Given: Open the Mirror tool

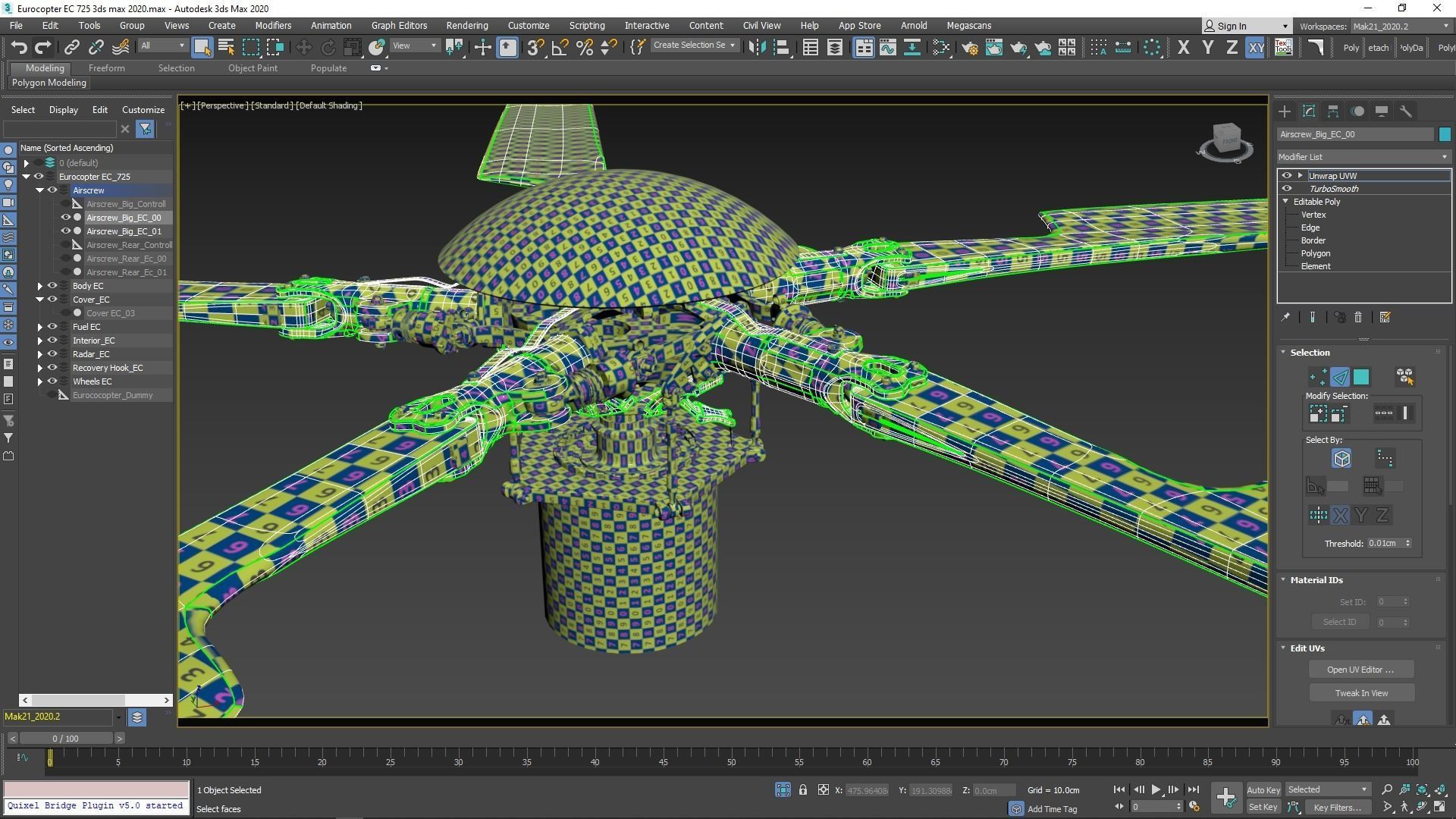Looking at the screenshot, I should tap(757, 47).
